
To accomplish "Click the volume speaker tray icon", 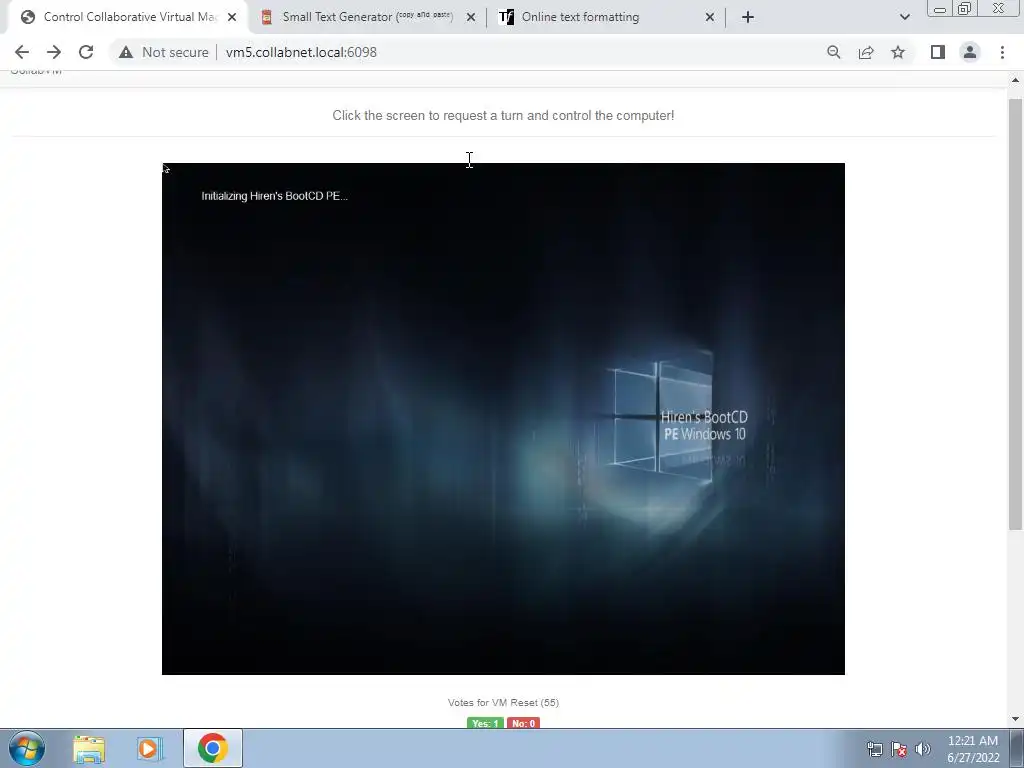I will (923, 749).
